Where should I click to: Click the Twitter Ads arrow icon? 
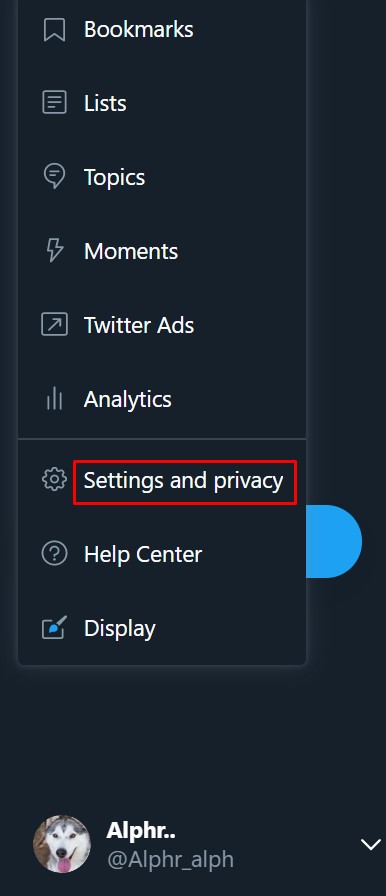(x=54, y=325)
